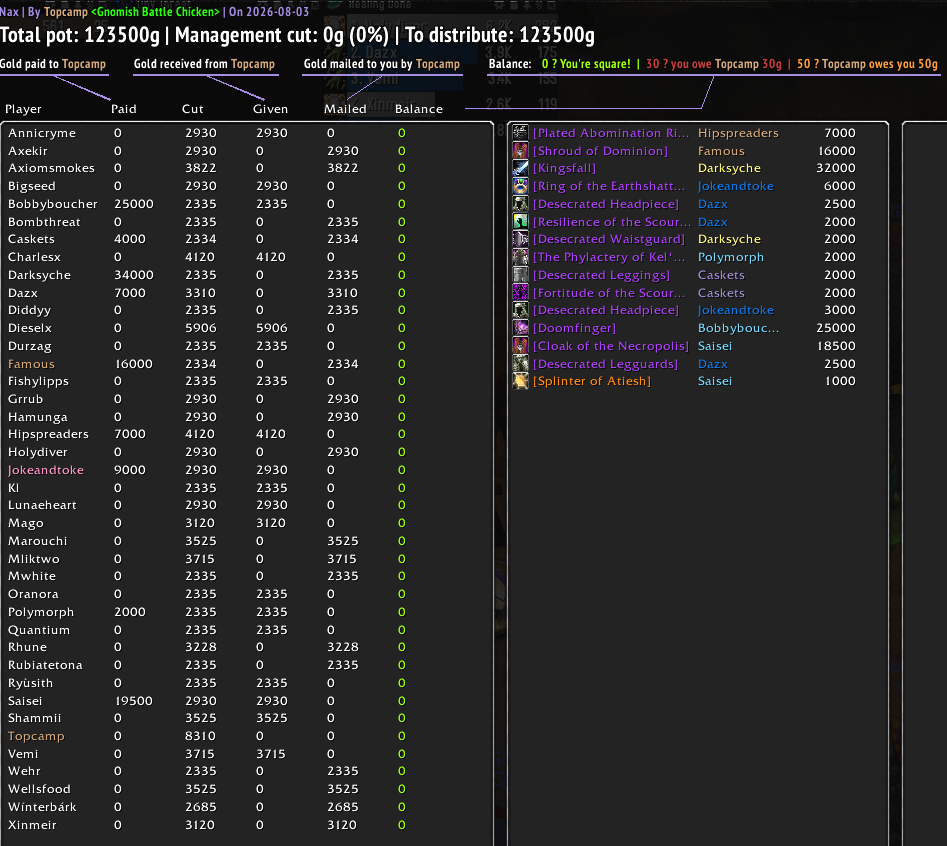947x846 pixels.
Task: Select the Darksyche player name in player list
Action: tap(39, 275)
